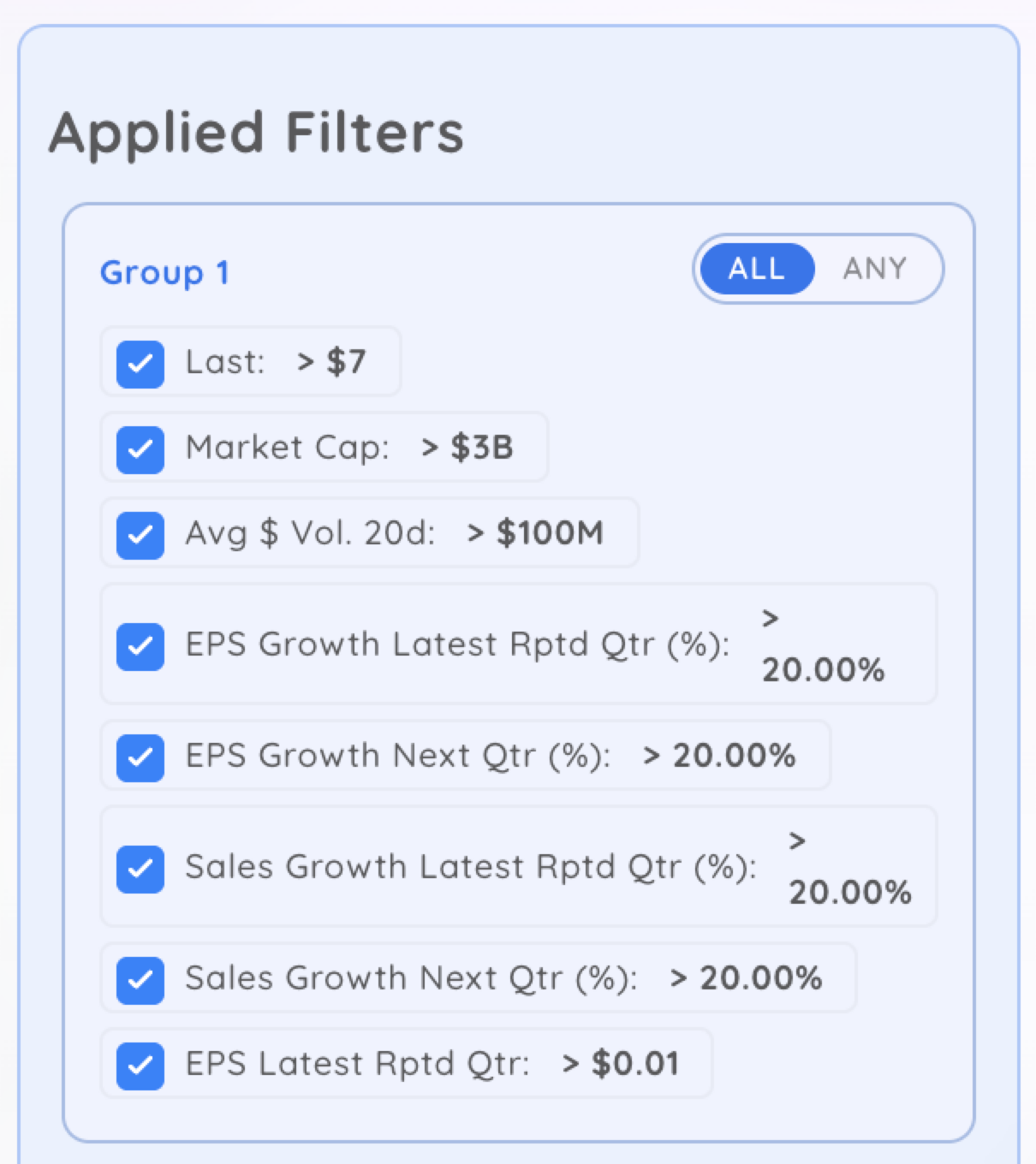Disable EPS Latest Rptd Qtr checkbox
The height and width of the screenshot is (1164, 1036).
[140, 1066]
